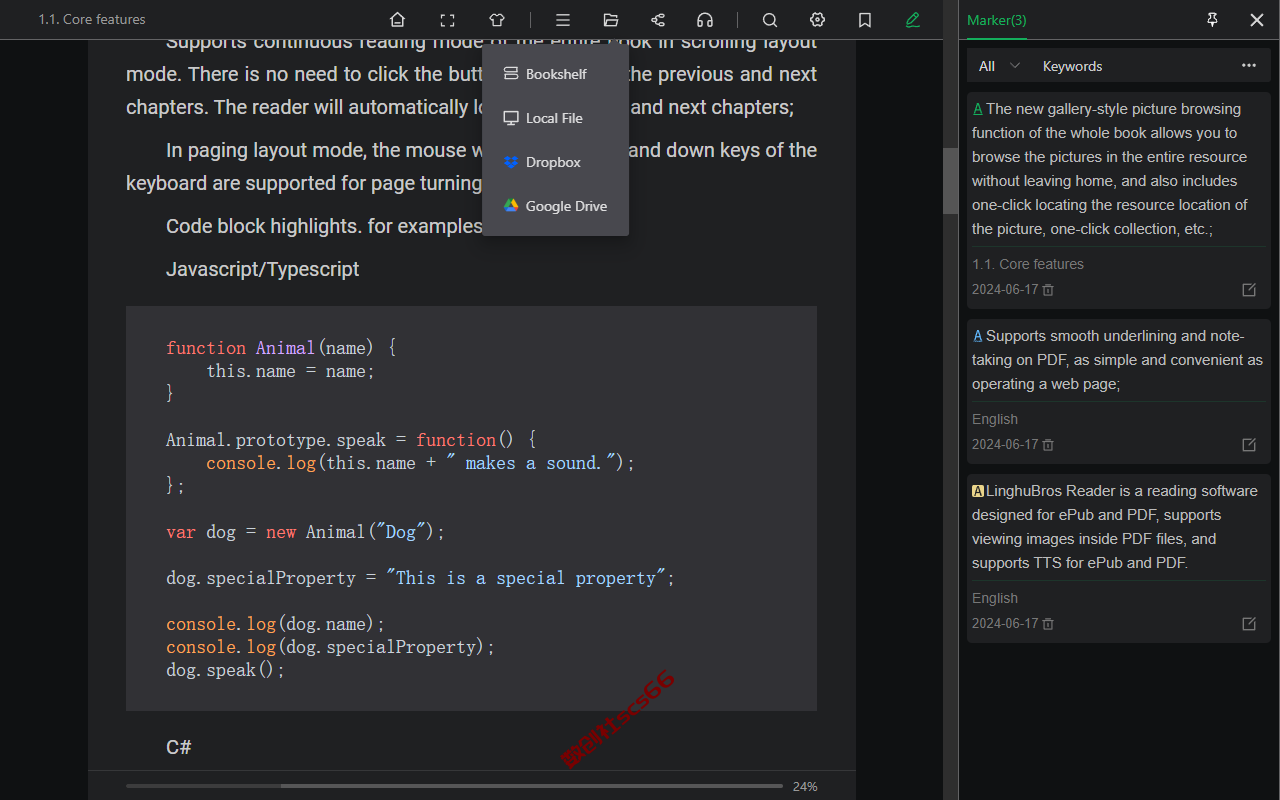Go to the home screen icon

[x=397, y=20]
